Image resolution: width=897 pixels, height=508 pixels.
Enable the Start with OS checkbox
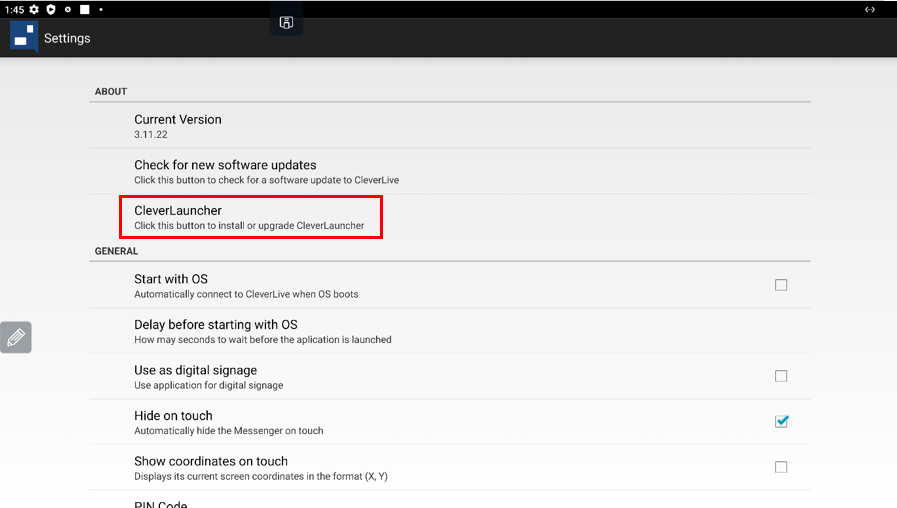pyautogui.click(x=781, y=285)
